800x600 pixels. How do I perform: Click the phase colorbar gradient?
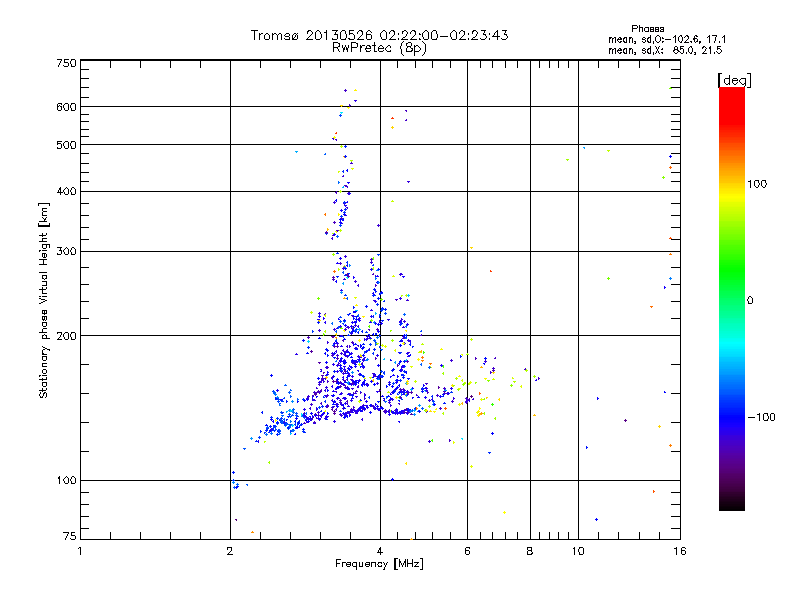point(732,298)
